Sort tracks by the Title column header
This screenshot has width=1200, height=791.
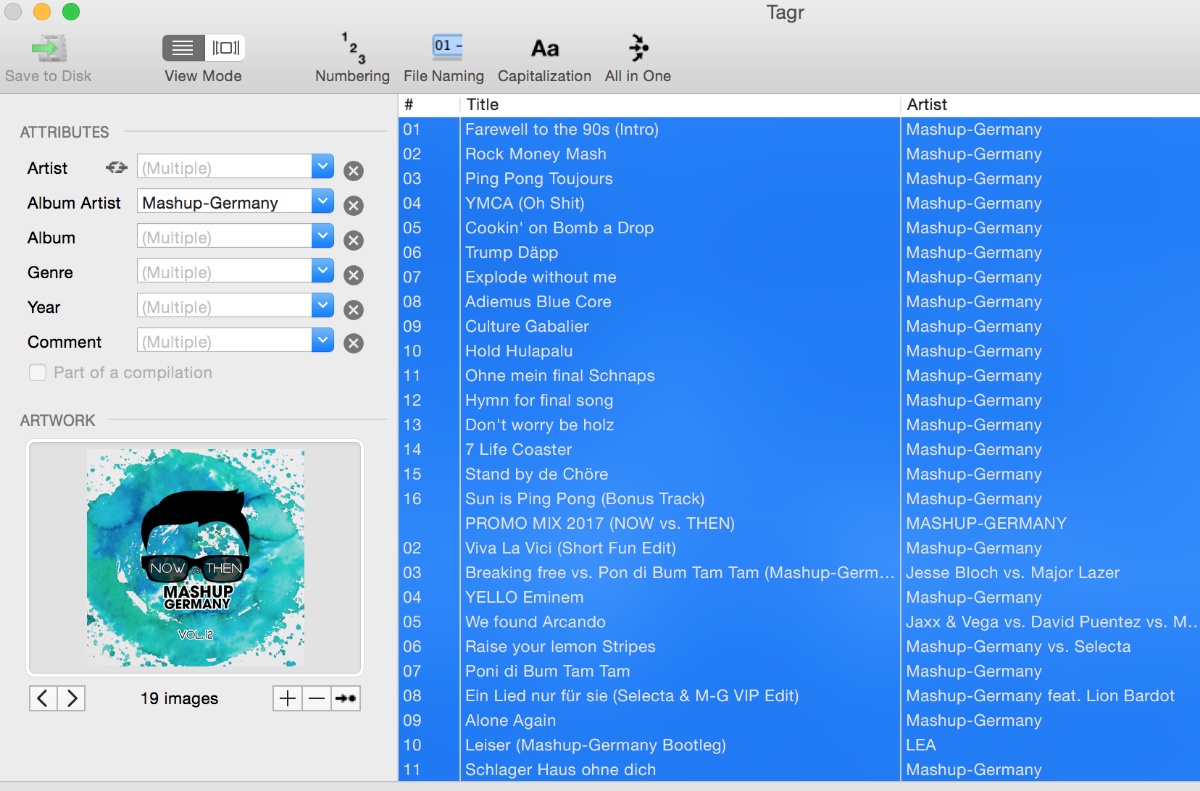[483, 104]
